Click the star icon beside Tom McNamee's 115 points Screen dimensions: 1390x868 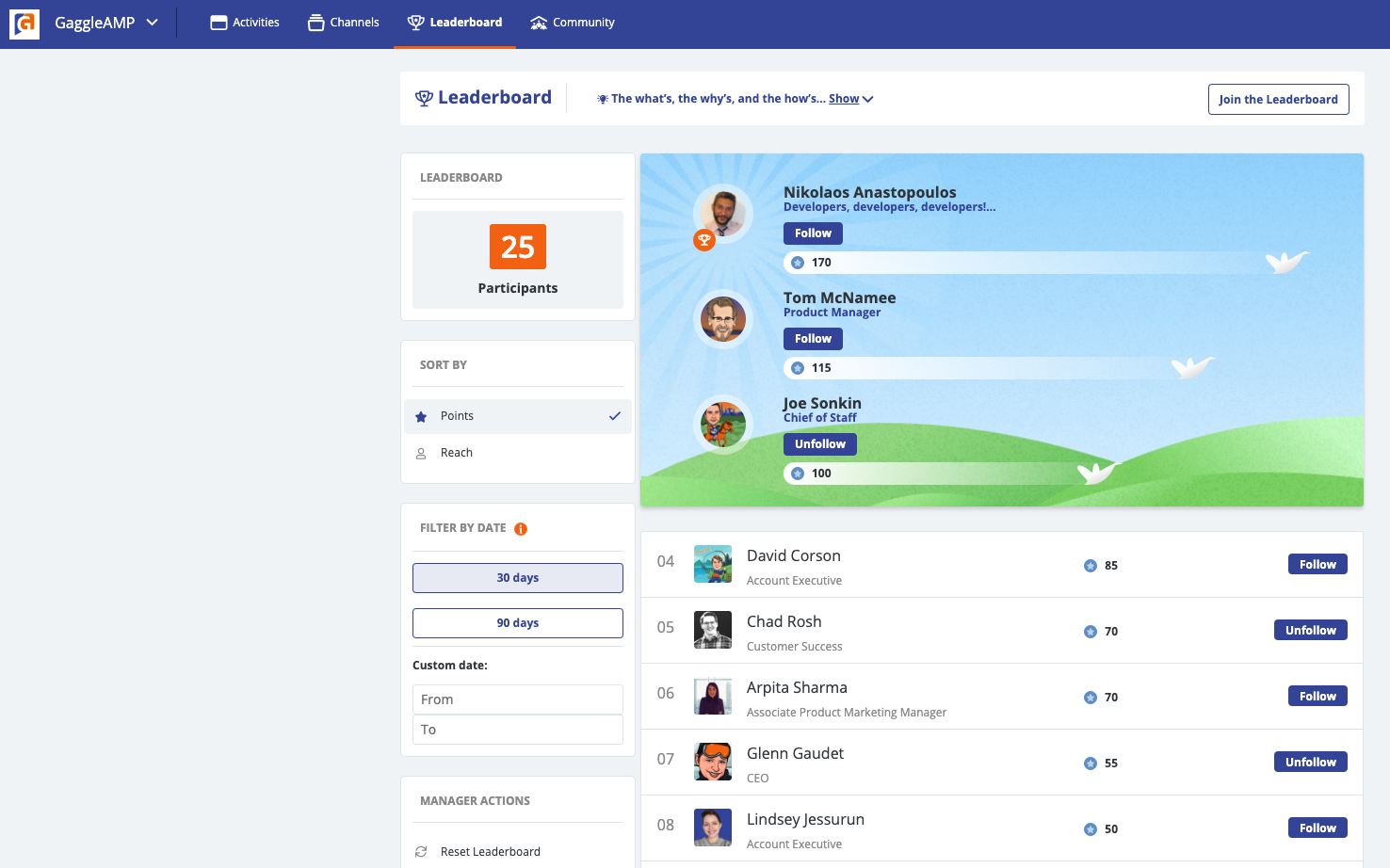(798, 368)
